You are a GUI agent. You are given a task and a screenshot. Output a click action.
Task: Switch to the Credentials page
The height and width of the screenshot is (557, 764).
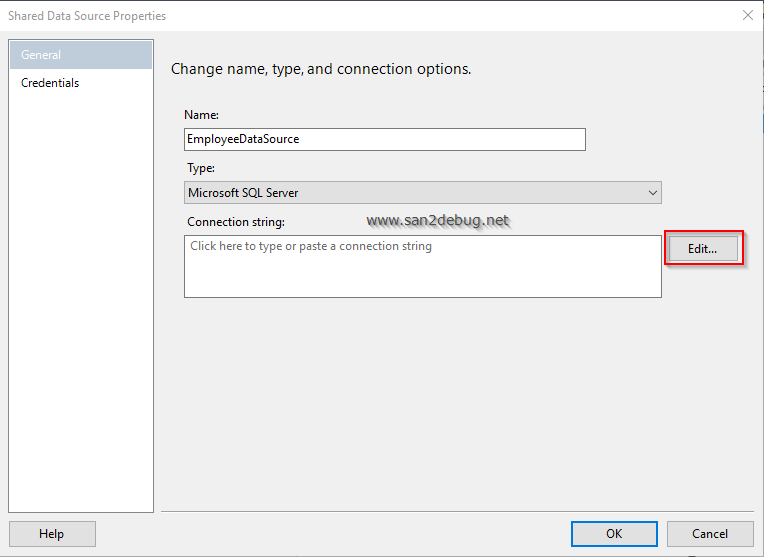tap(50, 83)
